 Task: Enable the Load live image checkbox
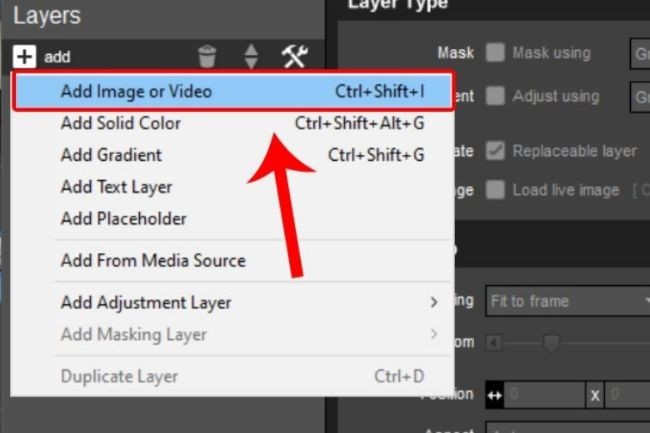coord(495,190)
